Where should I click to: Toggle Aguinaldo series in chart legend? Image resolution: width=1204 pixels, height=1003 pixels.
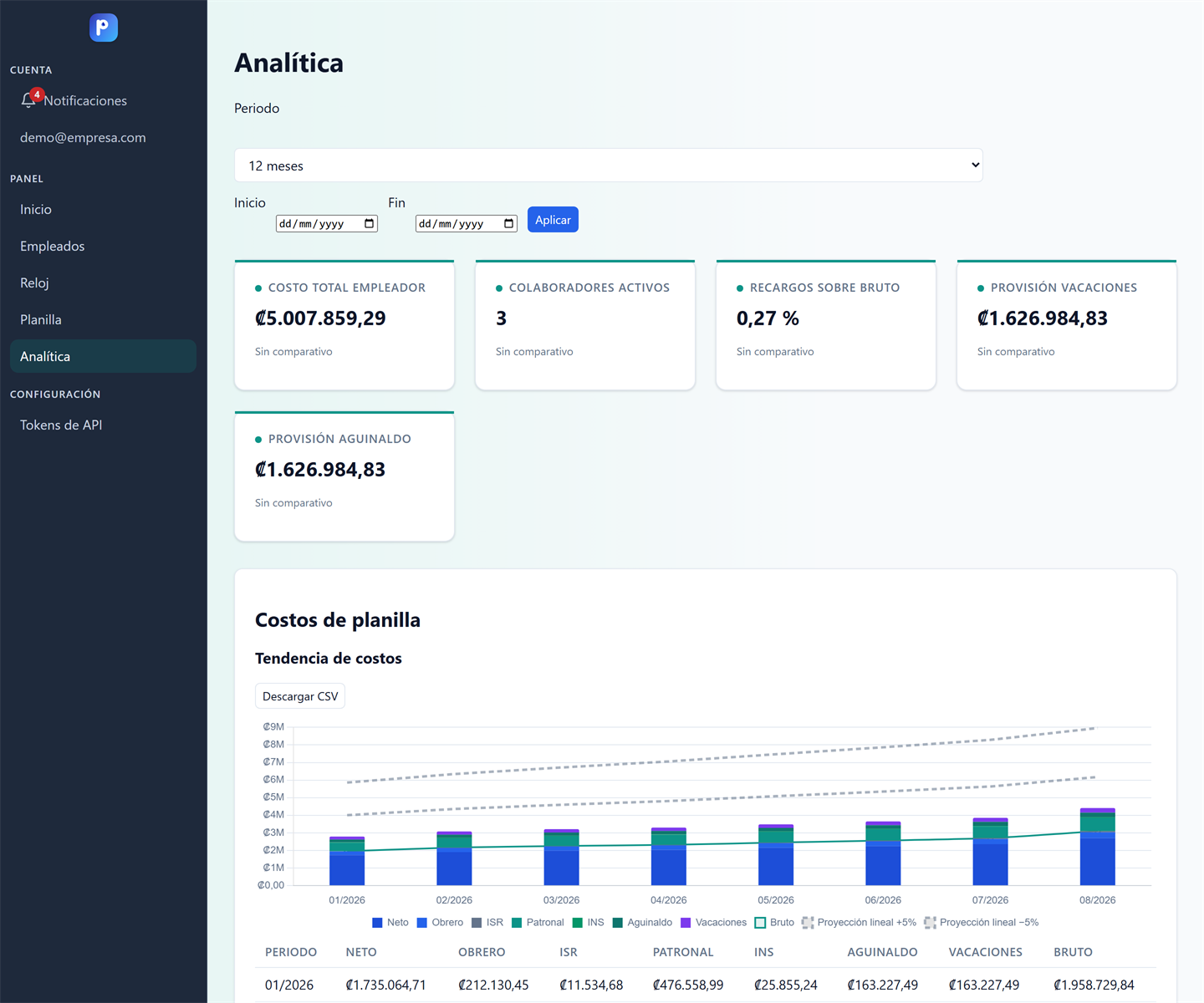642,923
